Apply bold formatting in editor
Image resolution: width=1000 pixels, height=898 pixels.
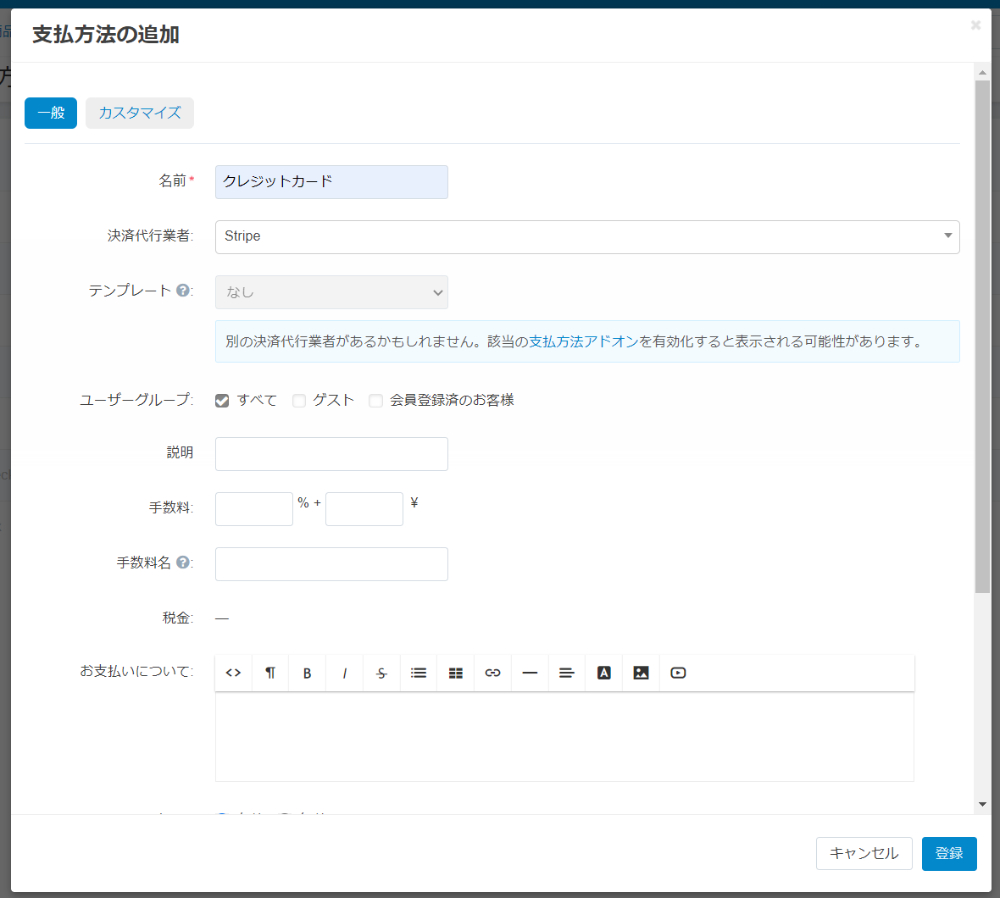(x=307, y=673)
